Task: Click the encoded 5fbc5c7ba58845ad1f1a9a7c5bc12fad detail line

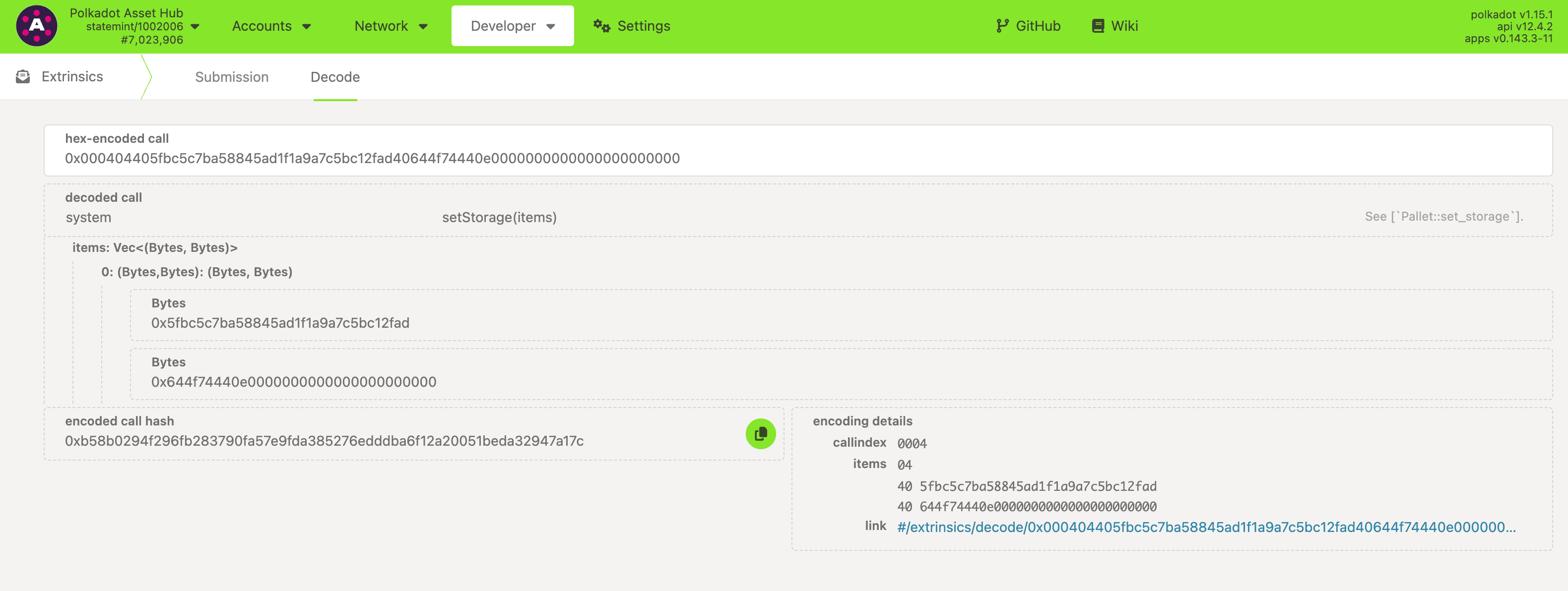Action: tap(1026, 486)
